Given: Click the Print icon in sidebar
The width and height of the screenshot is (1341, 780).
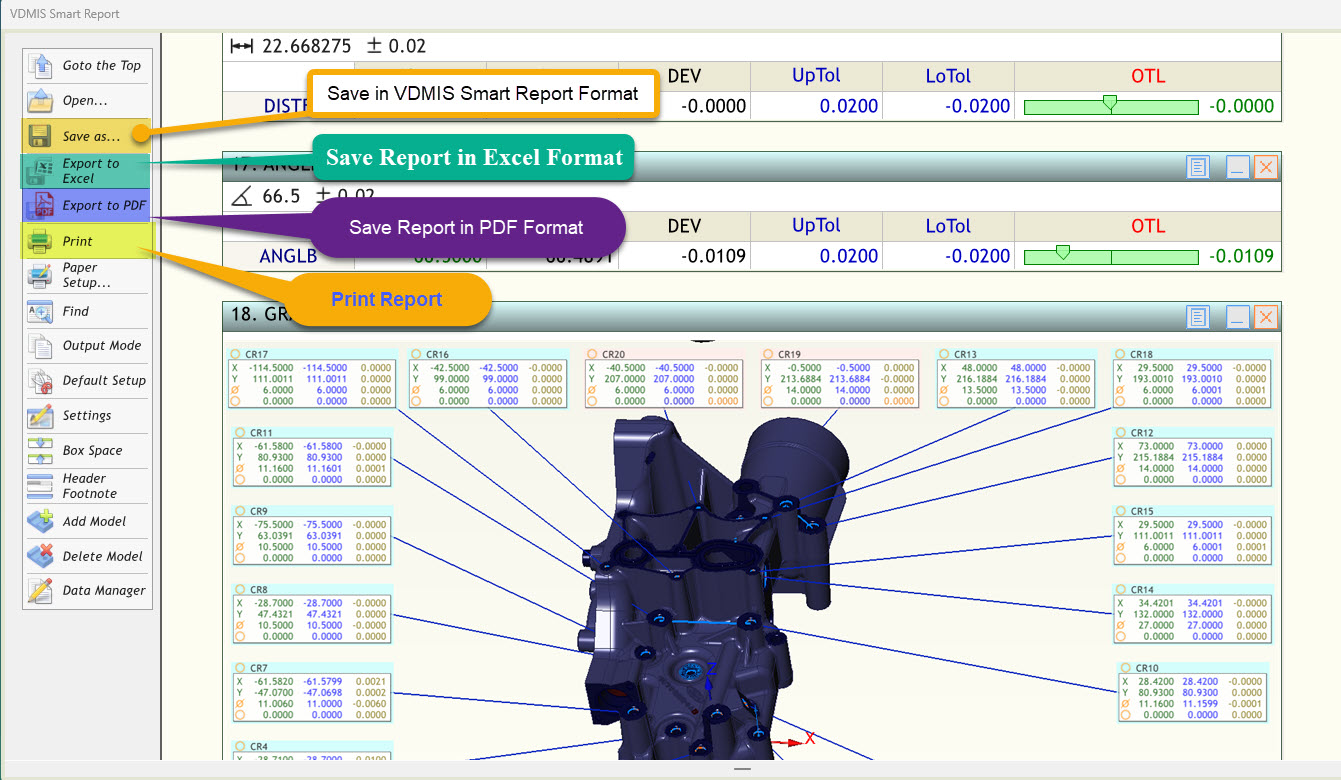Looking at the screenshot, I should pyautogui.click(x=41, y=241).
